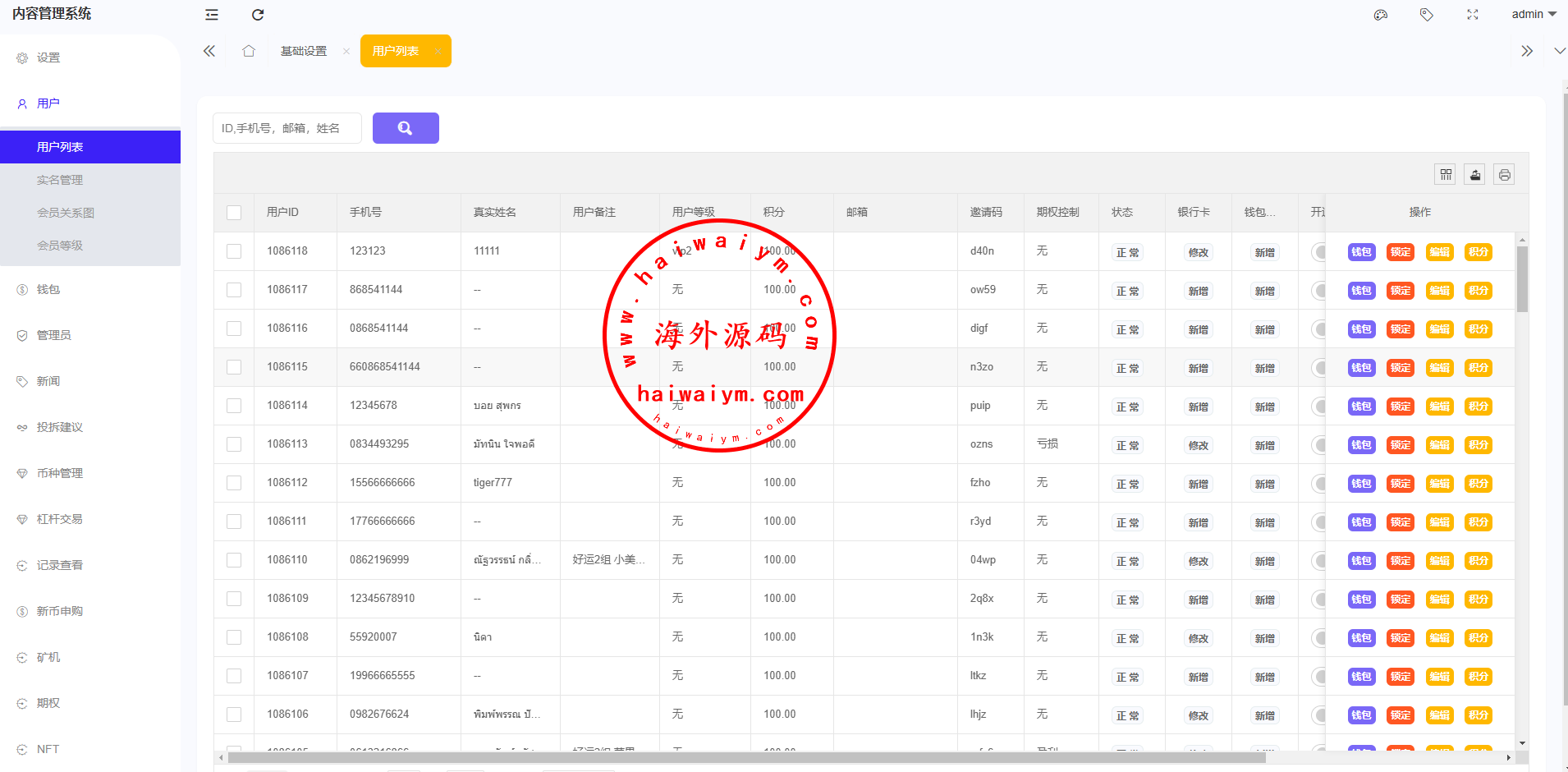Collapse sidebar with the menu fold icon
This screenshot has height=772, width=1568.
click(212, 15)
